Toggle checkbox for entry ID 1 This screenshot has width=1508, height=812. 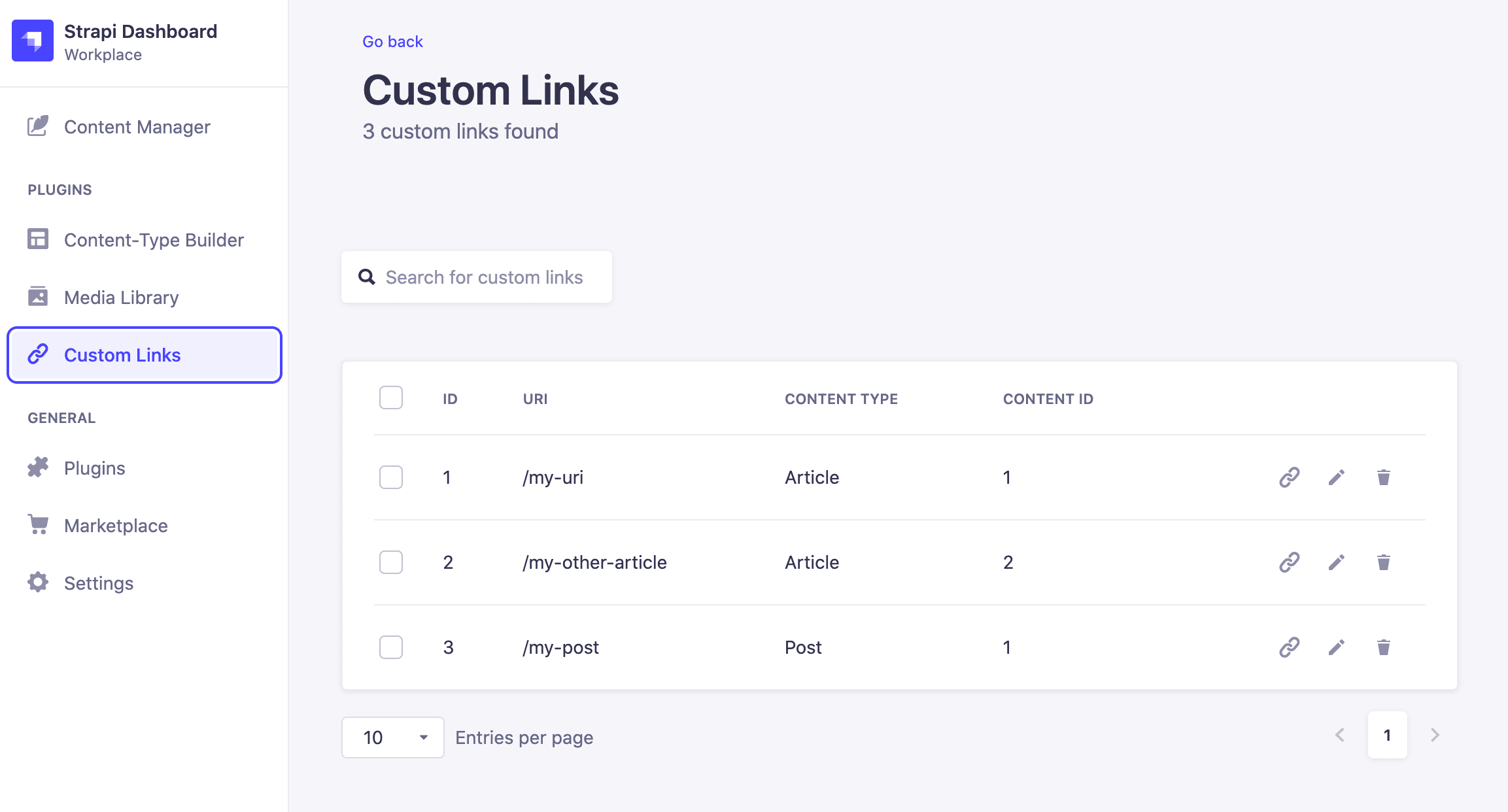point(390,477)
